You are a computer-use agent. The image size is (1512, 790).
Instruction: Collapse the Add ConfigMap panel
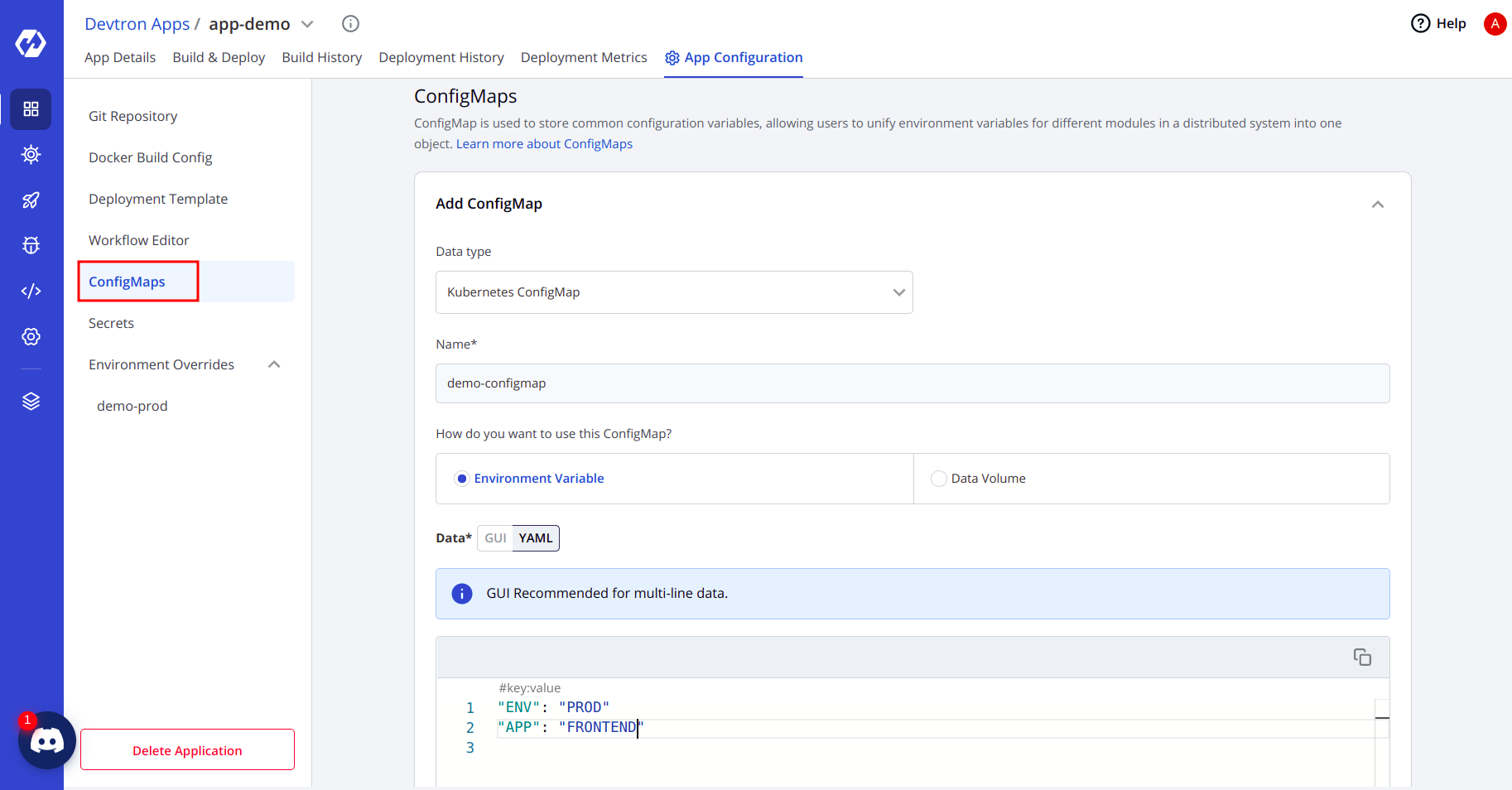[x=1379, y=204]
